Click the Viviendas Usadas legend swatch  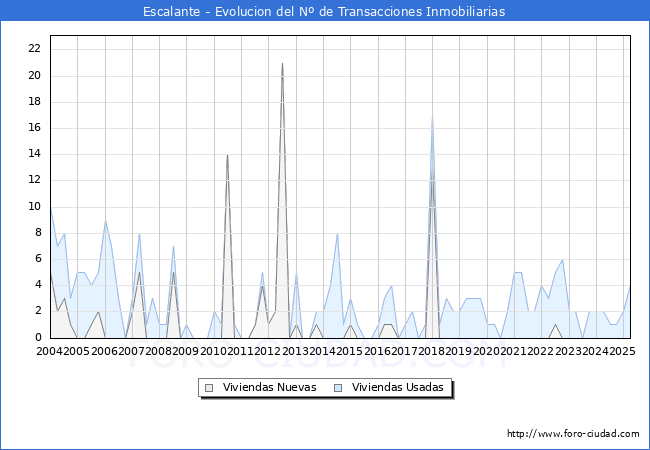click(x=338, y=388)
